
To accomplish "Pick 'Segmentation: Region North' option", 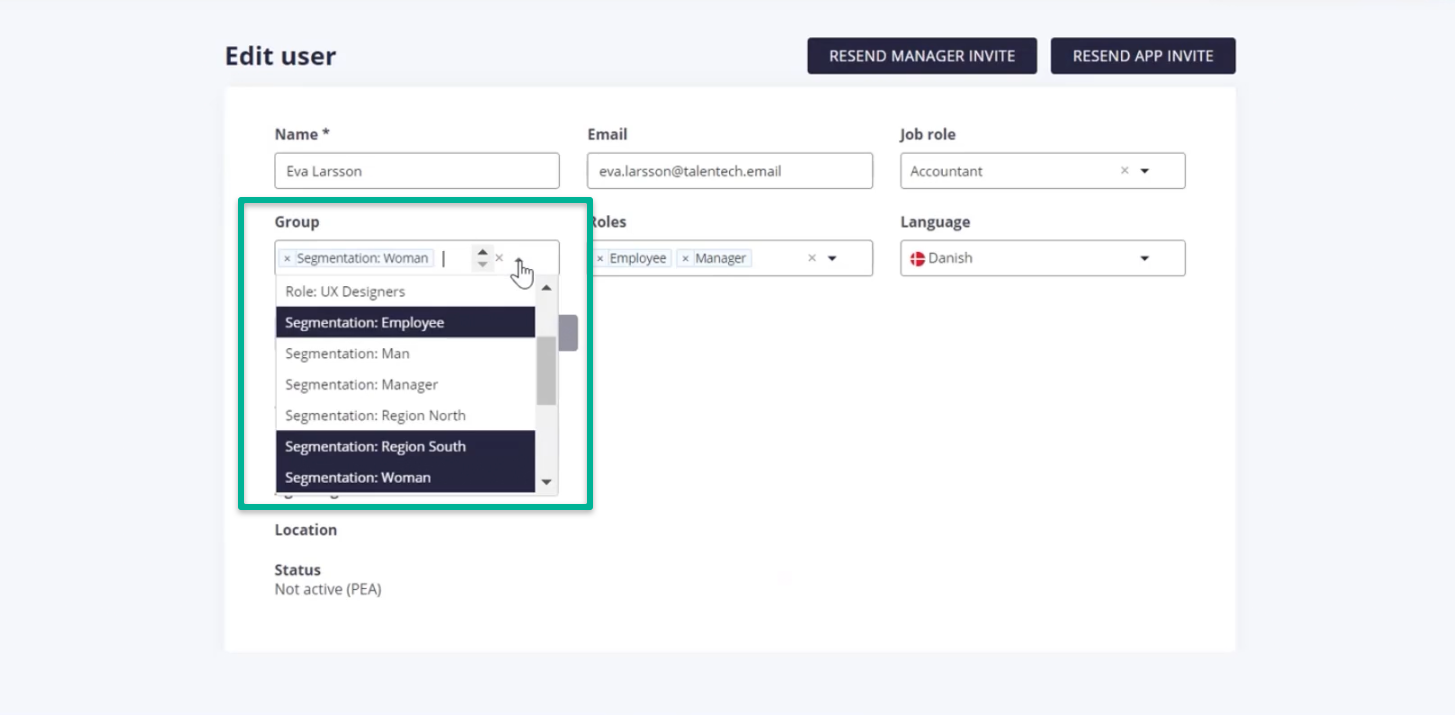I will click(x=406, y=415).
